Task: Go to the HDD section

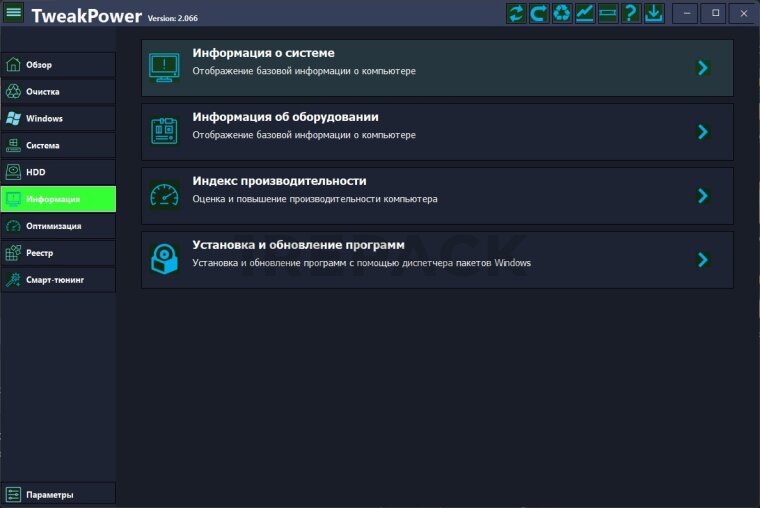Action: click(x=58, y=172)
